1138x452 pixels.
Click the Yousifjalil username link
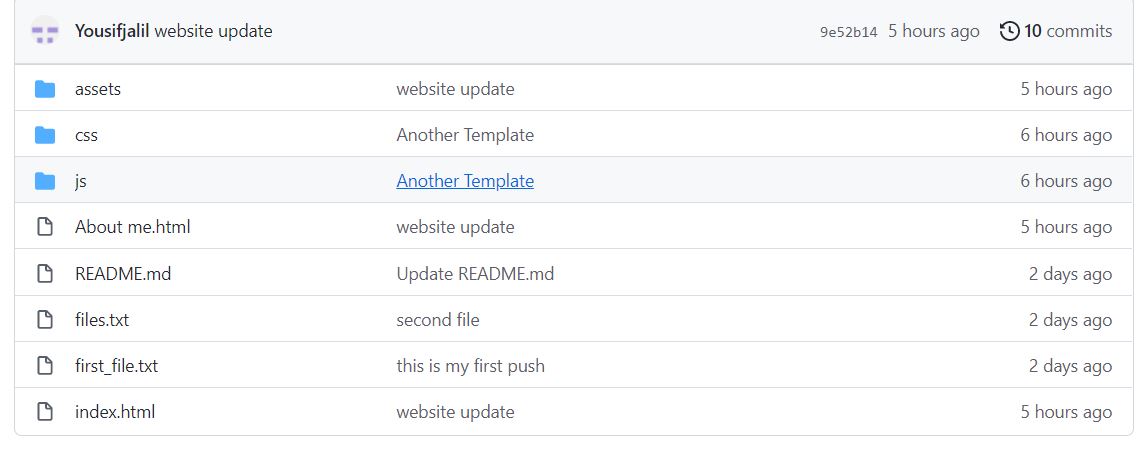point(112,31)
